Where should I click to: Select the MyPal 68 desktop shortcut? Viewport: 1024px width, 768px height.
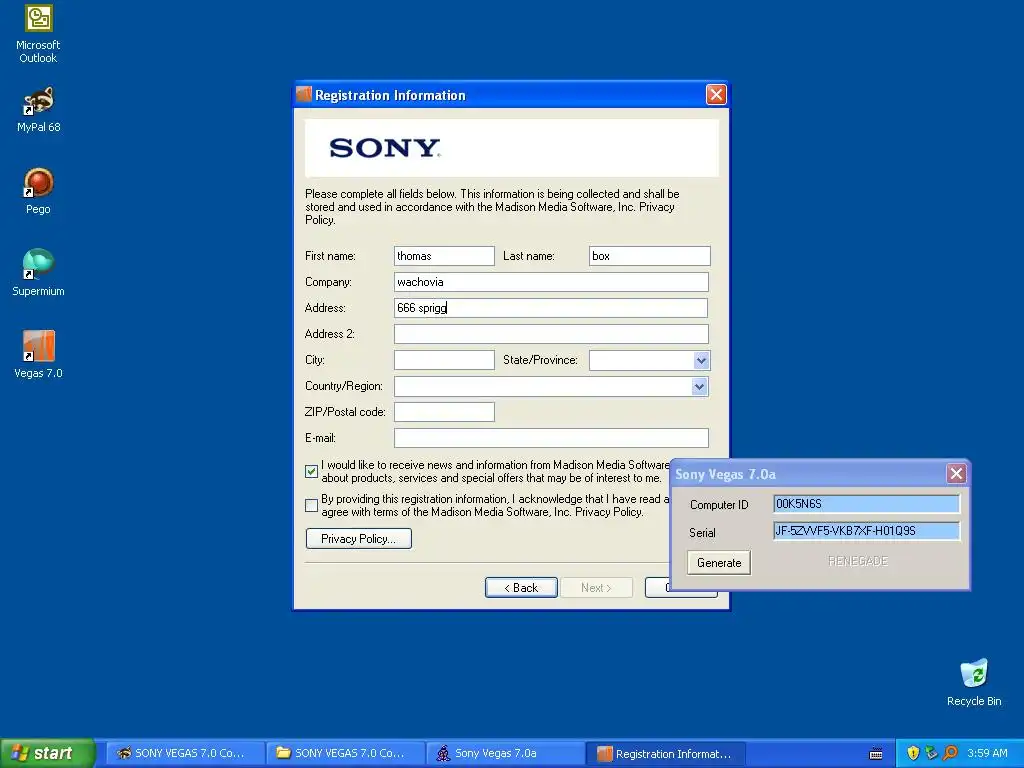38,110
